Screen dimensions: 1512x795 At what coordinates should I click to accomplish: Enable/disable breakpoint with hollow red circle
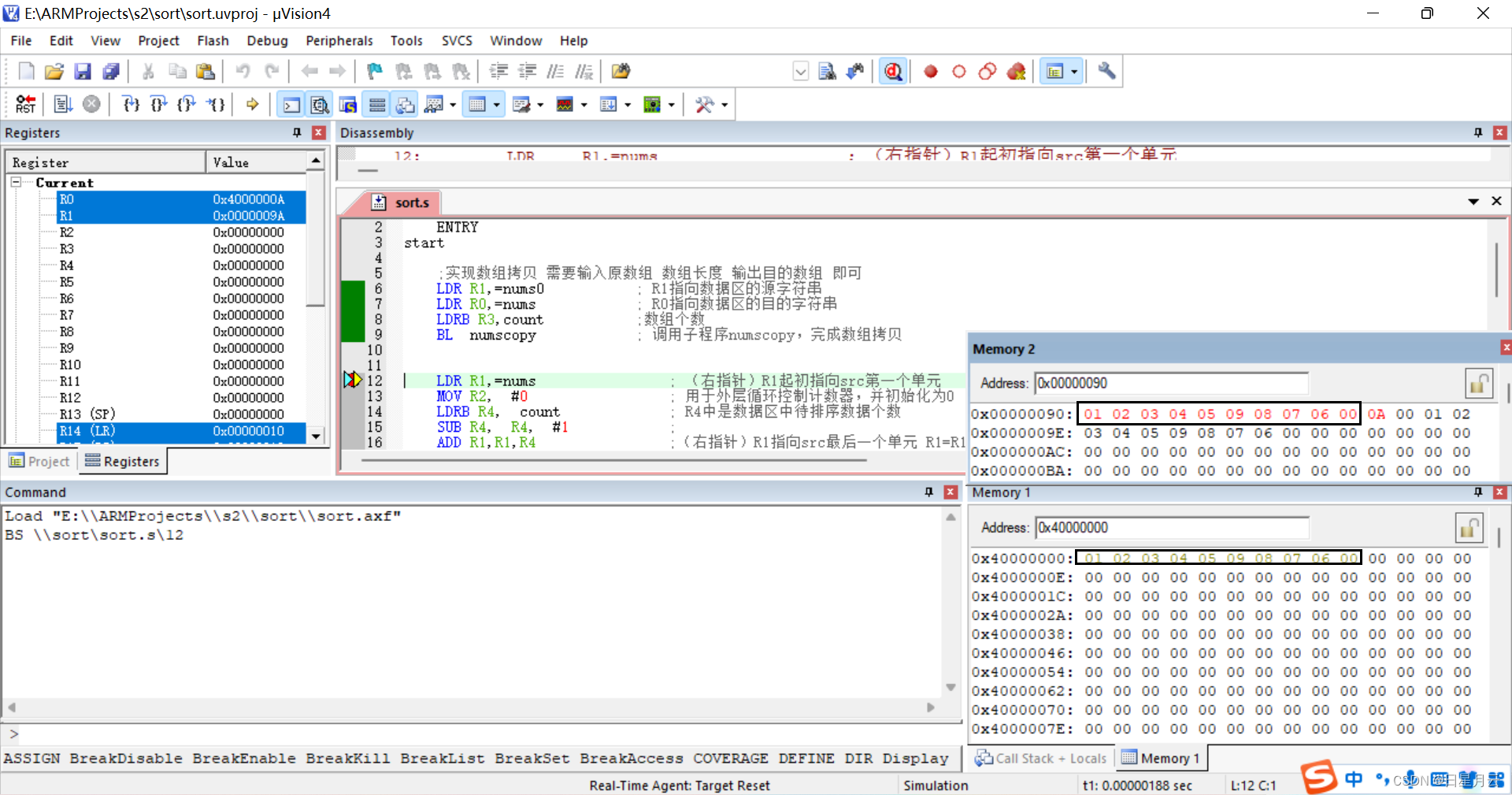pyautogui.click(x=959, y=72)
